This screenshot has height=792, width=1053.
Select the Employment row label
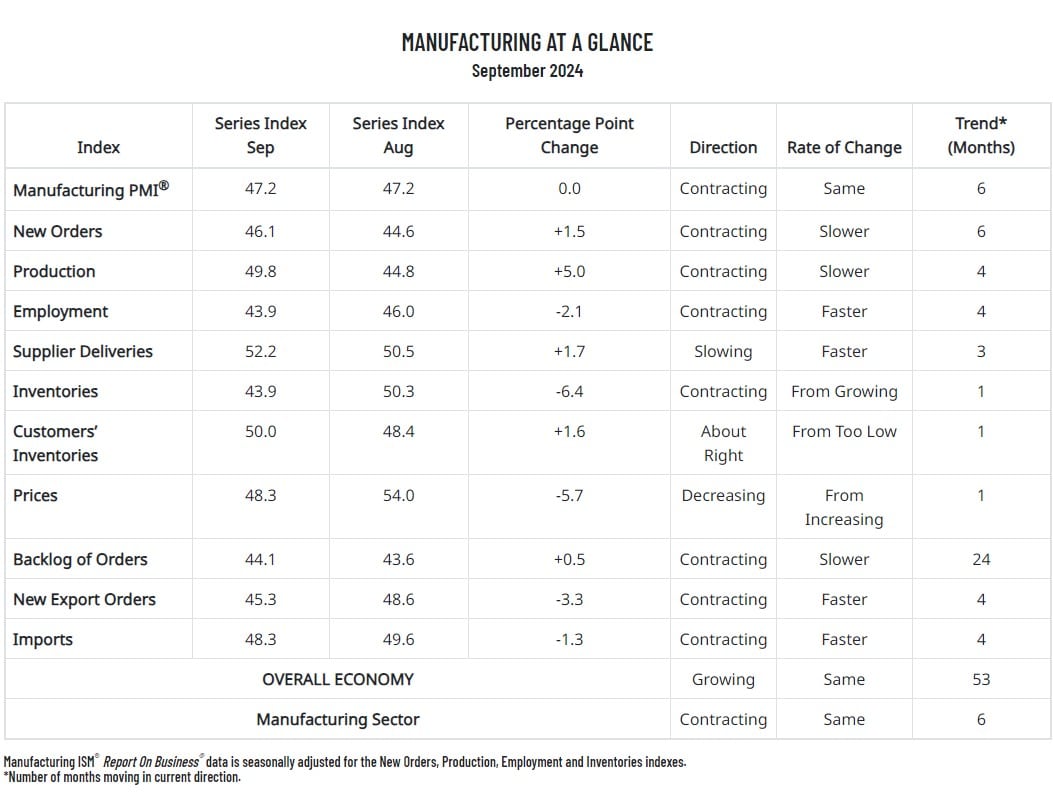click(60, 311)
